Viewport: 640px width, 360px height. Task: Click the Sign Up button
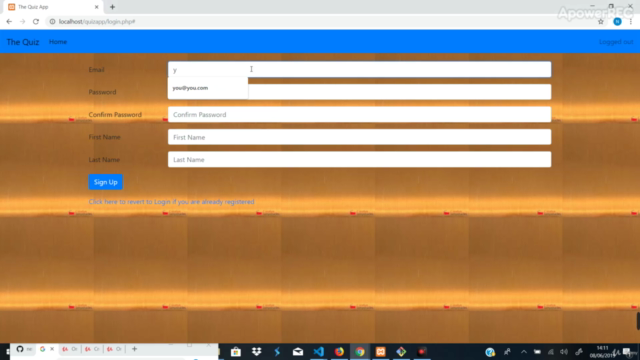[105, 182]
